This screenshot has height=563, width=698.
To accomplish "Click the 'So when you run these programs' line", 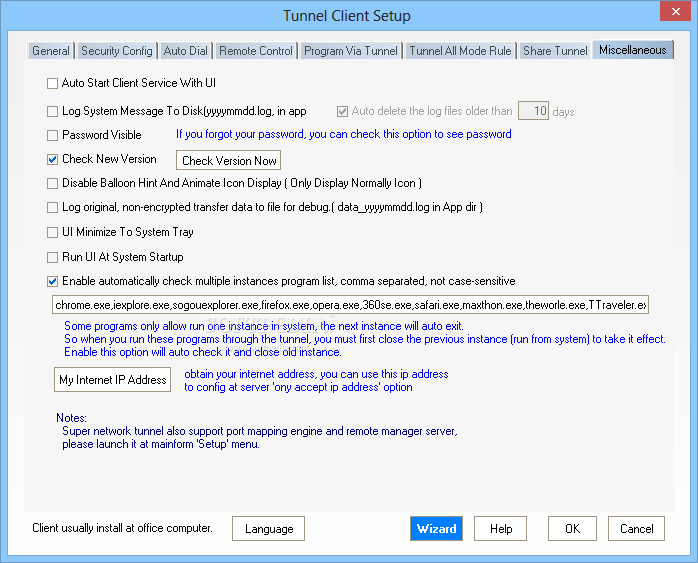I will click(x=365, y=339).
